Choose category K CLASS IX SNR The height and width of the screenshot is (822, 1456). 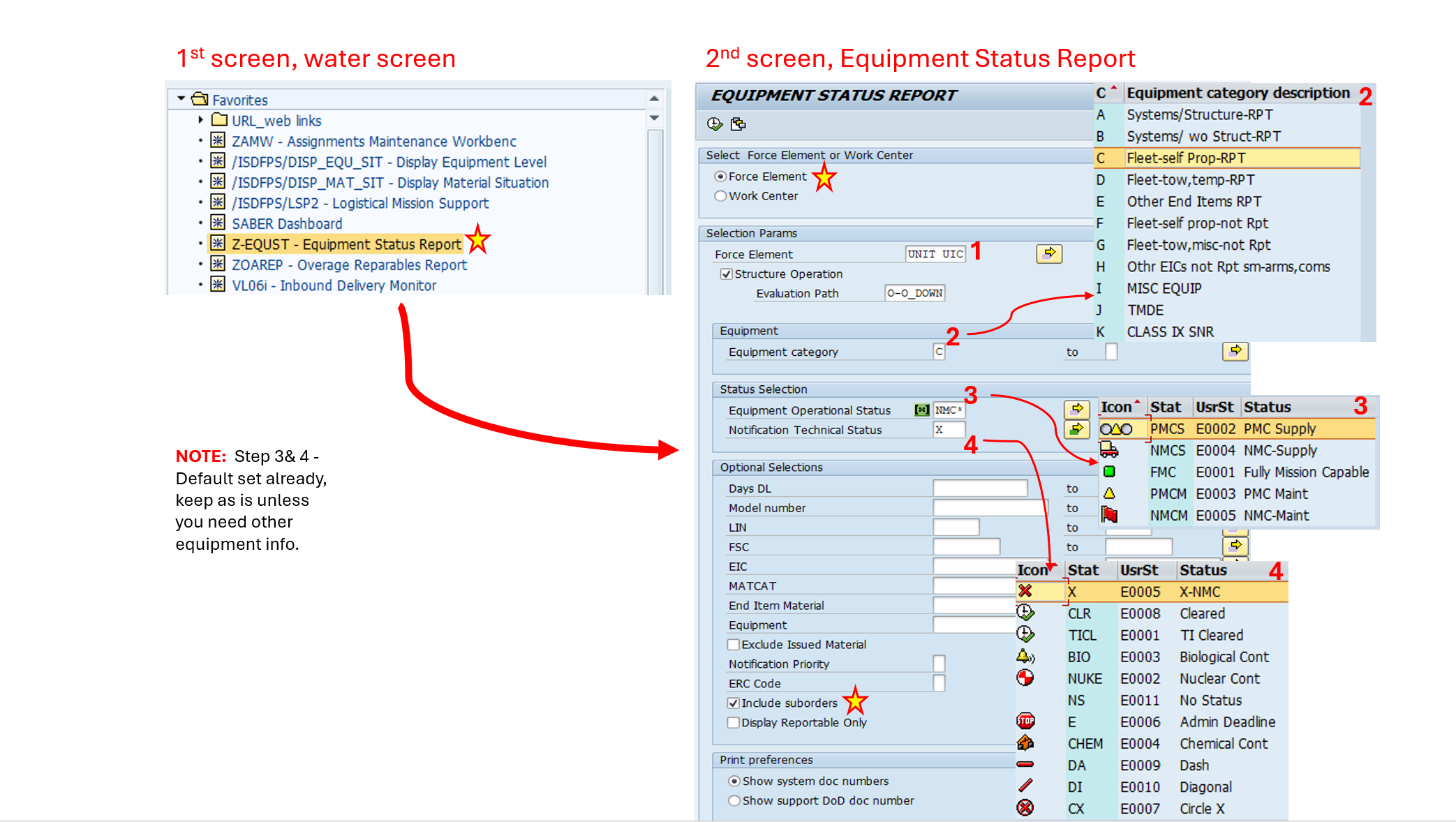pyautogui.click(x=1227, y=331)
